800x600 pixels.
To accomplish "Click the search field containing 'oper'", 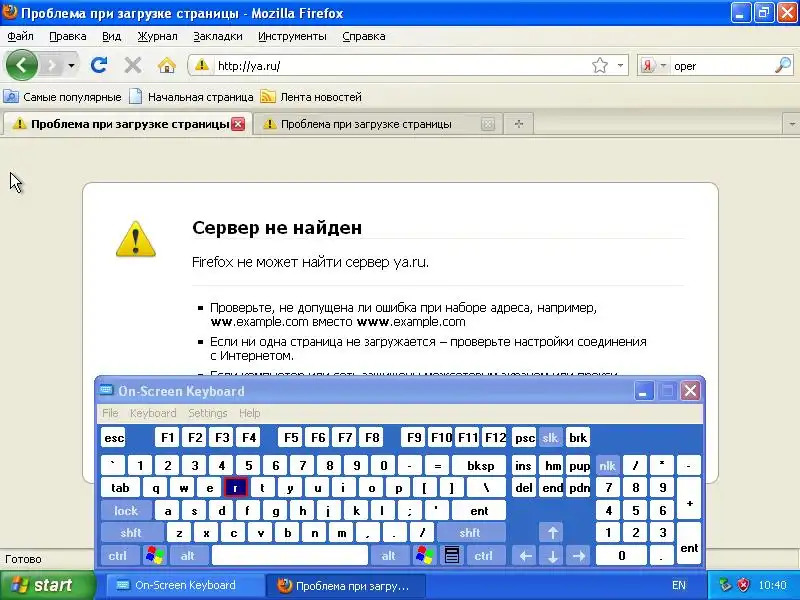I will (x=722, y=65).
